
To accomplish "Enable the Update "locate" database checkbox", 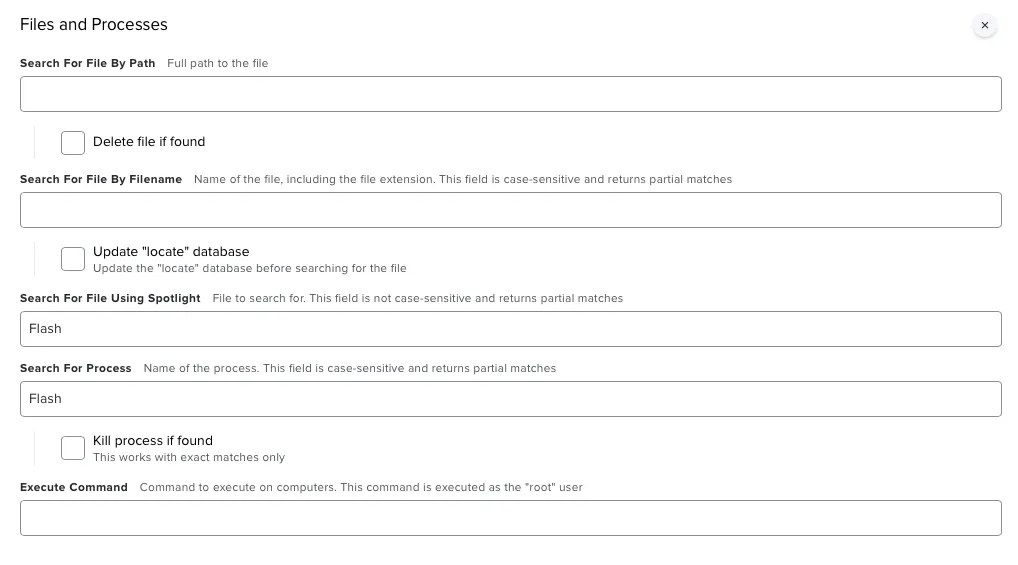I will coord(73,259).
